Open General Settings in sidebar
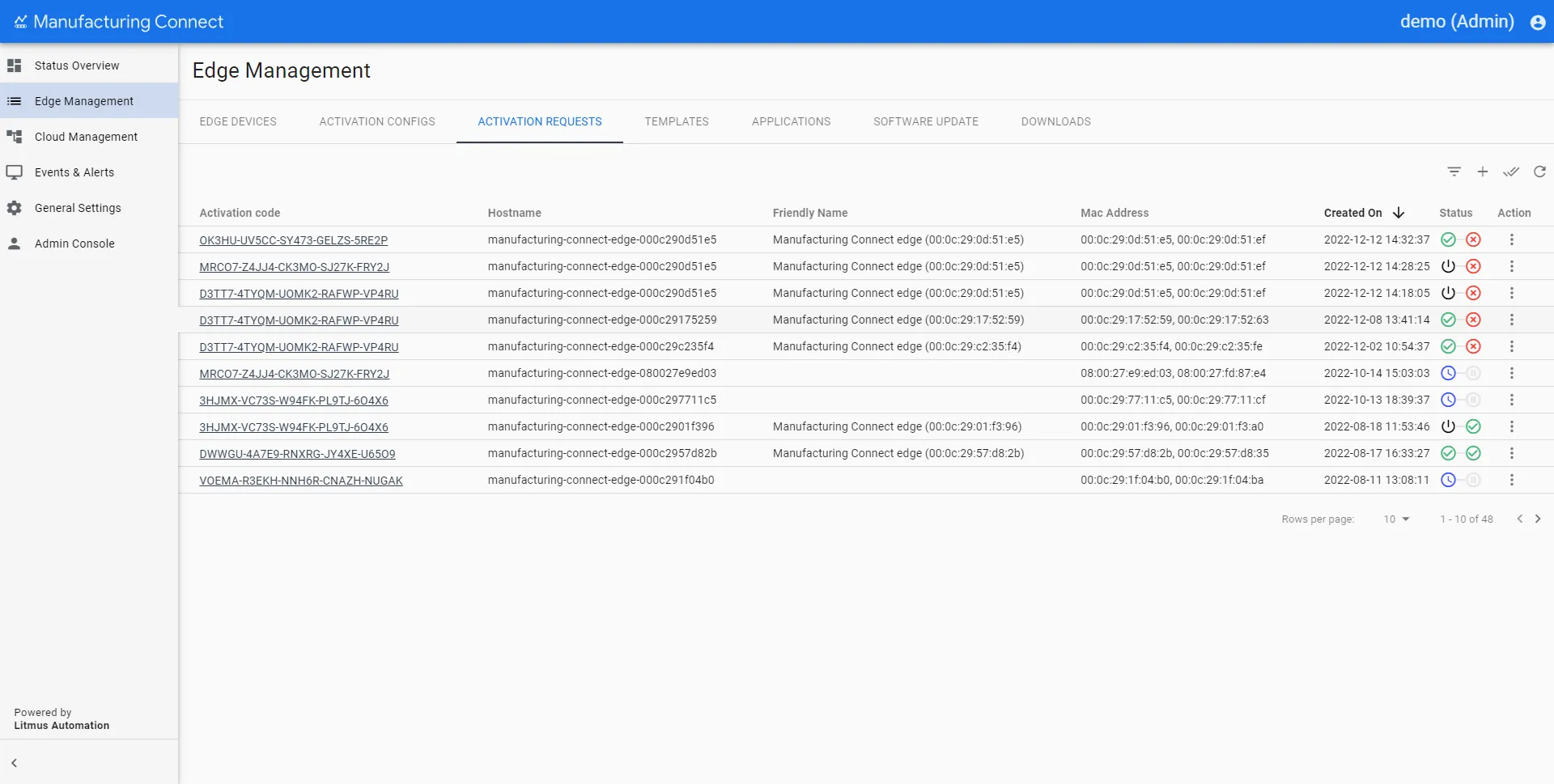Image resolution: width=1554 pixels, height=784 pixels. 89,208
